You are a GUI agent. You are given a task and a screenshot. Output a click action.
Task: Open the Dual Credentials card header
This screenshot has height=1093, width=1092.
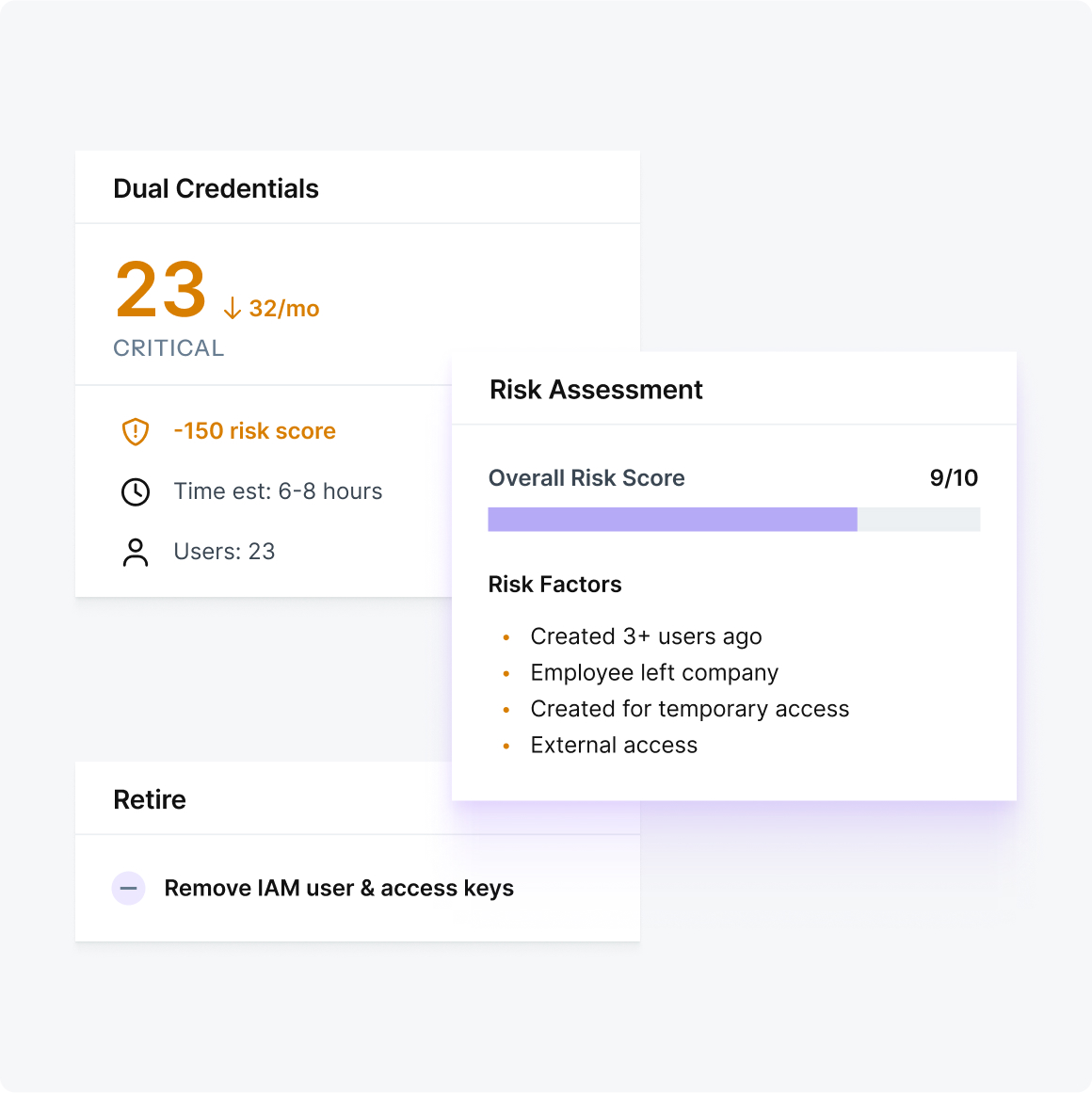tap(217, 189)
